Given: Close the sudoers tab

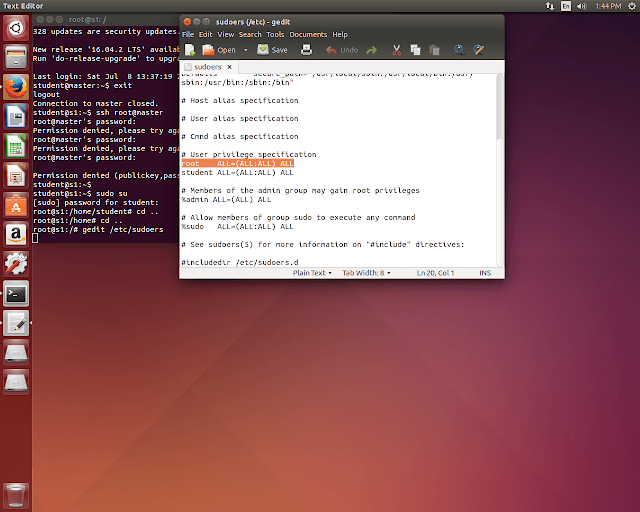Looking at the screenshot, I should 229,67.
